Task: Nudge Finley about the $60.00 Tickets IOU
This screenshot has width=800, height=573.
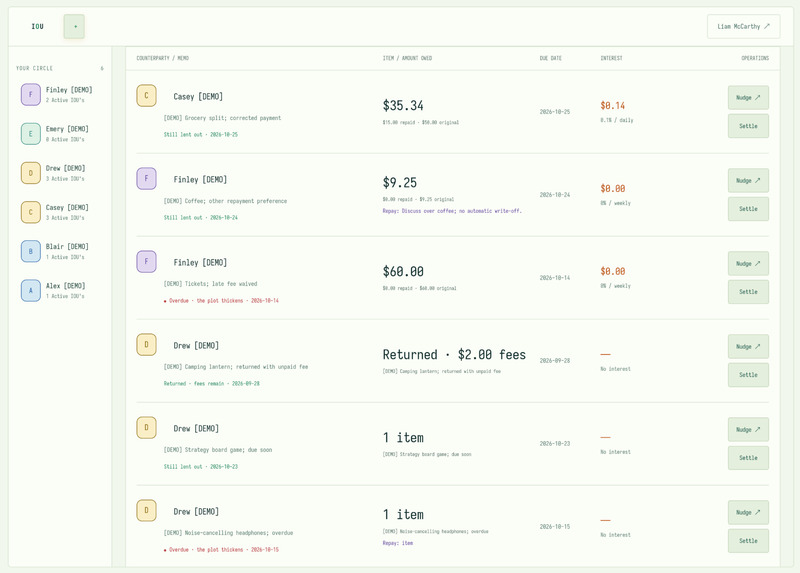Action: click(x=748, y=264)
